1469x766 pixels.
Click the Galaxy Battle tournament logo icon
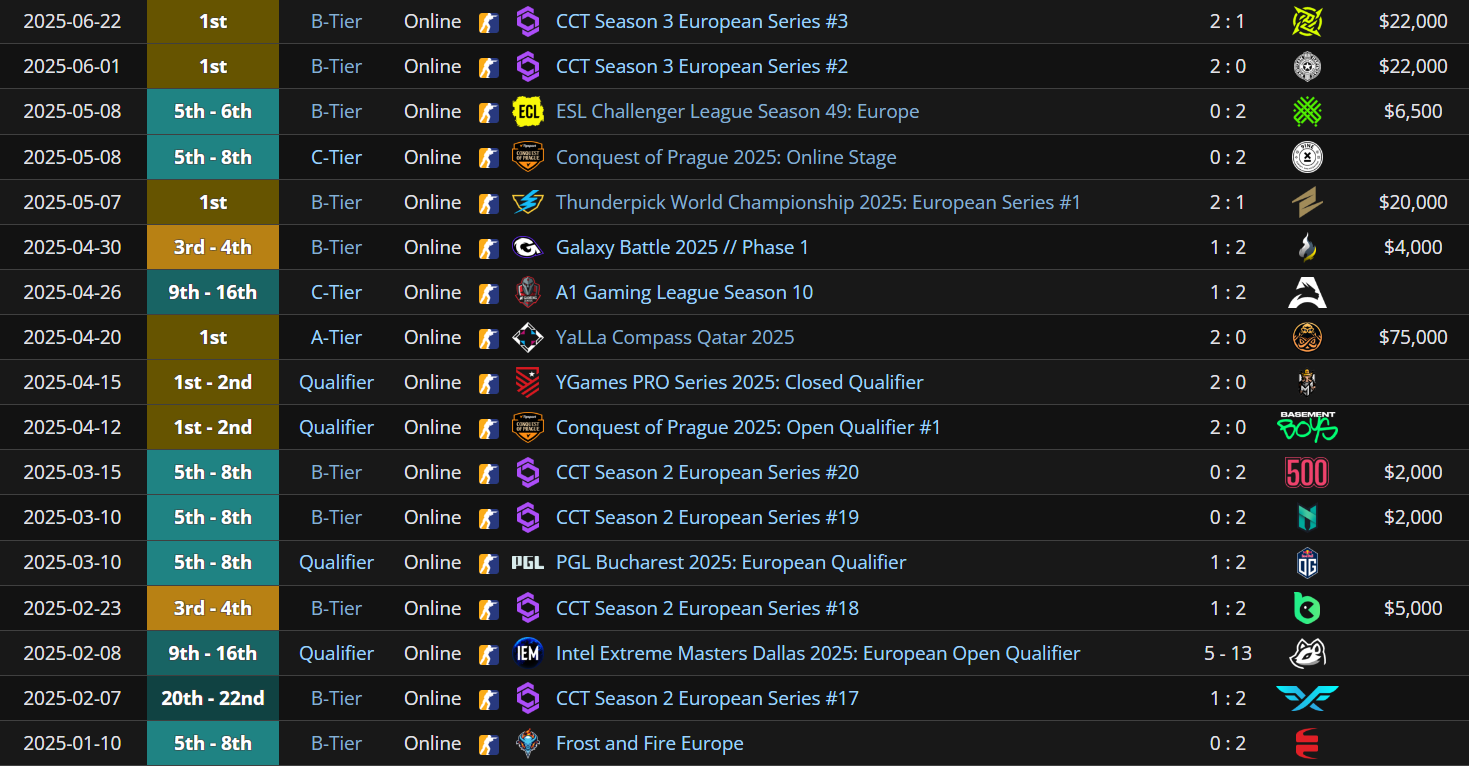tap(527, 247)
